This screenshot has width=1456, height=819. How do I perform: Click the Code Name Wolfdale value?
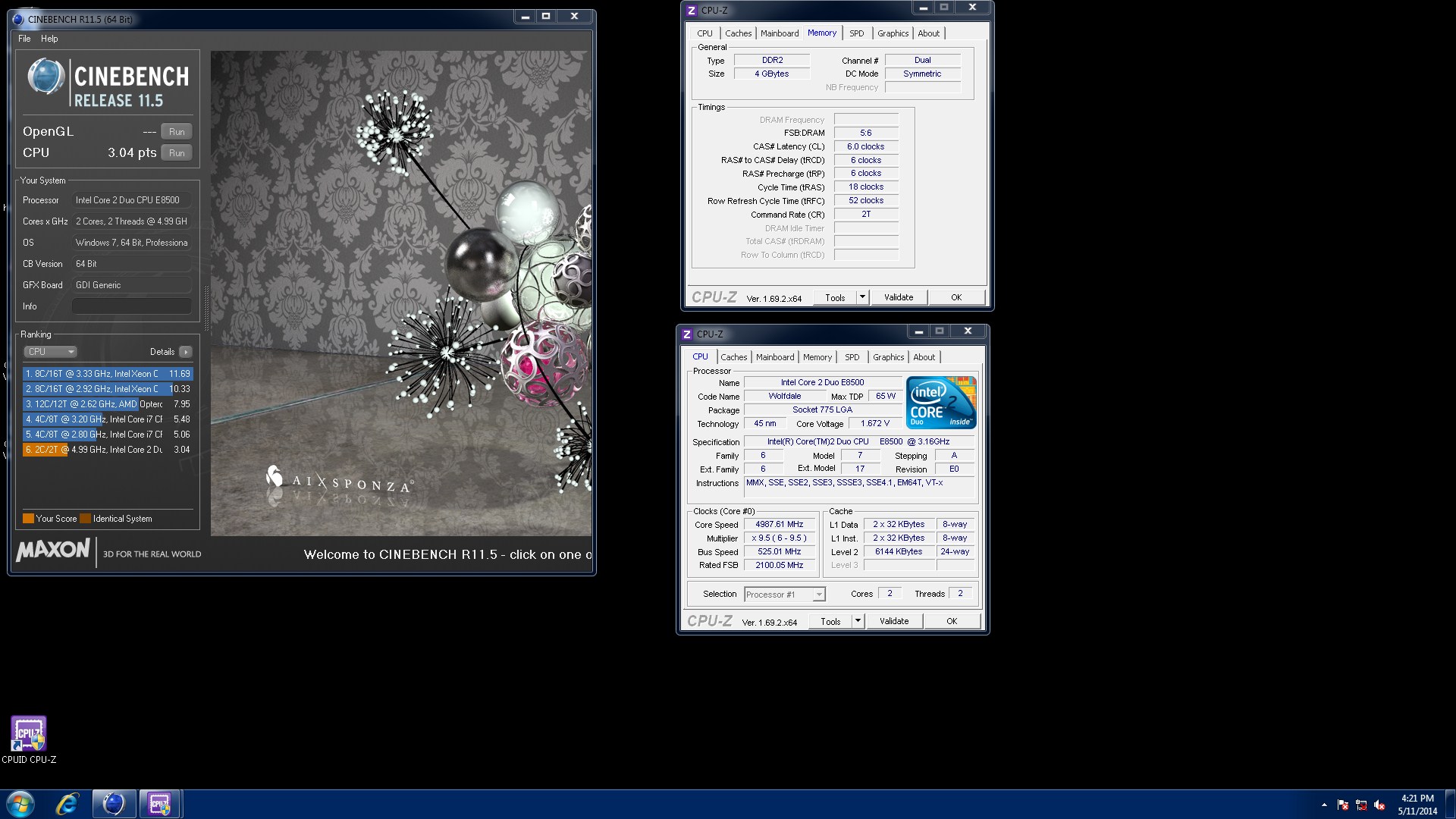785,397
